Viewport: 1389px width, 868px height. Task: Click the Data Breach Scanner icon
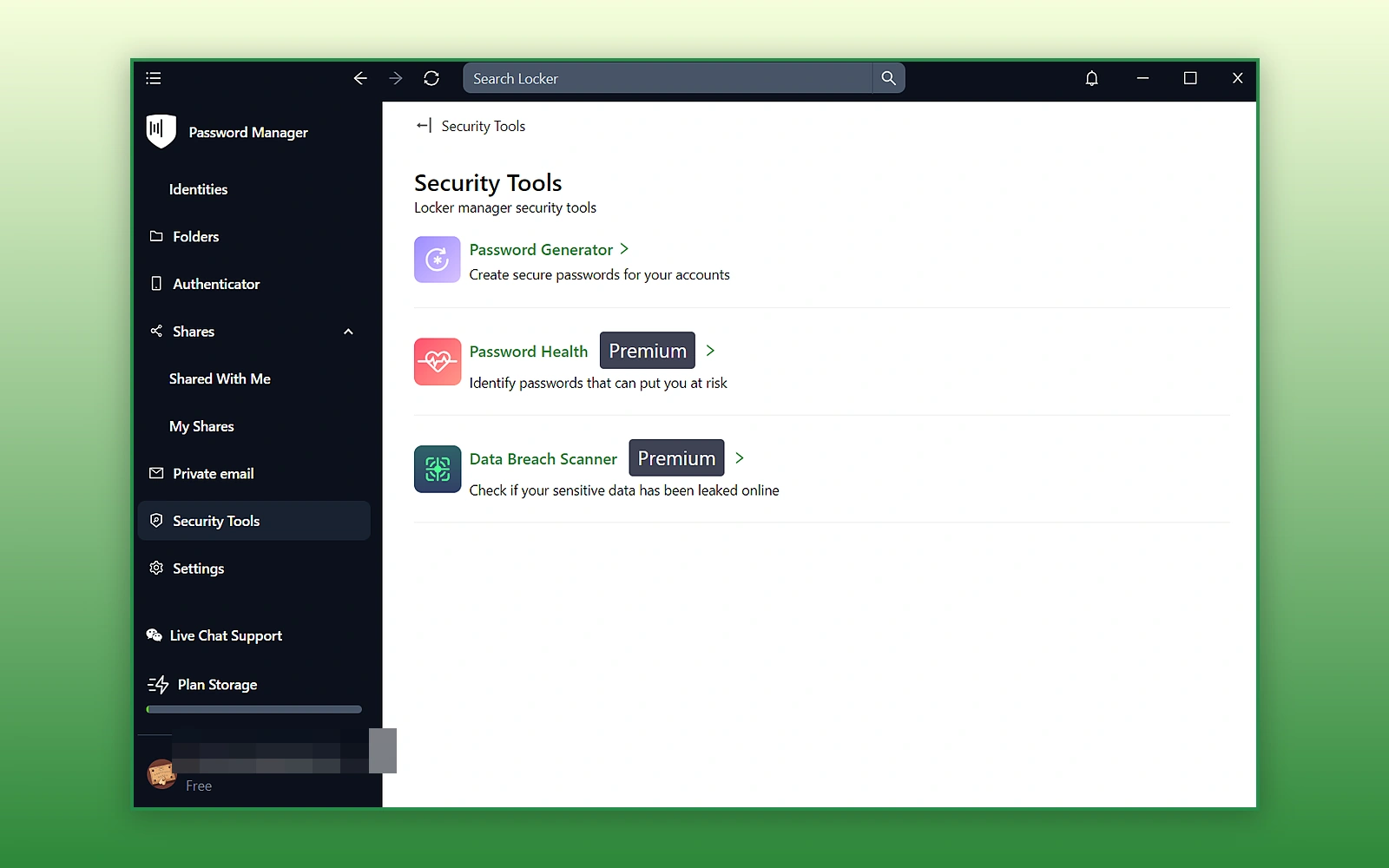pos(438,469)
